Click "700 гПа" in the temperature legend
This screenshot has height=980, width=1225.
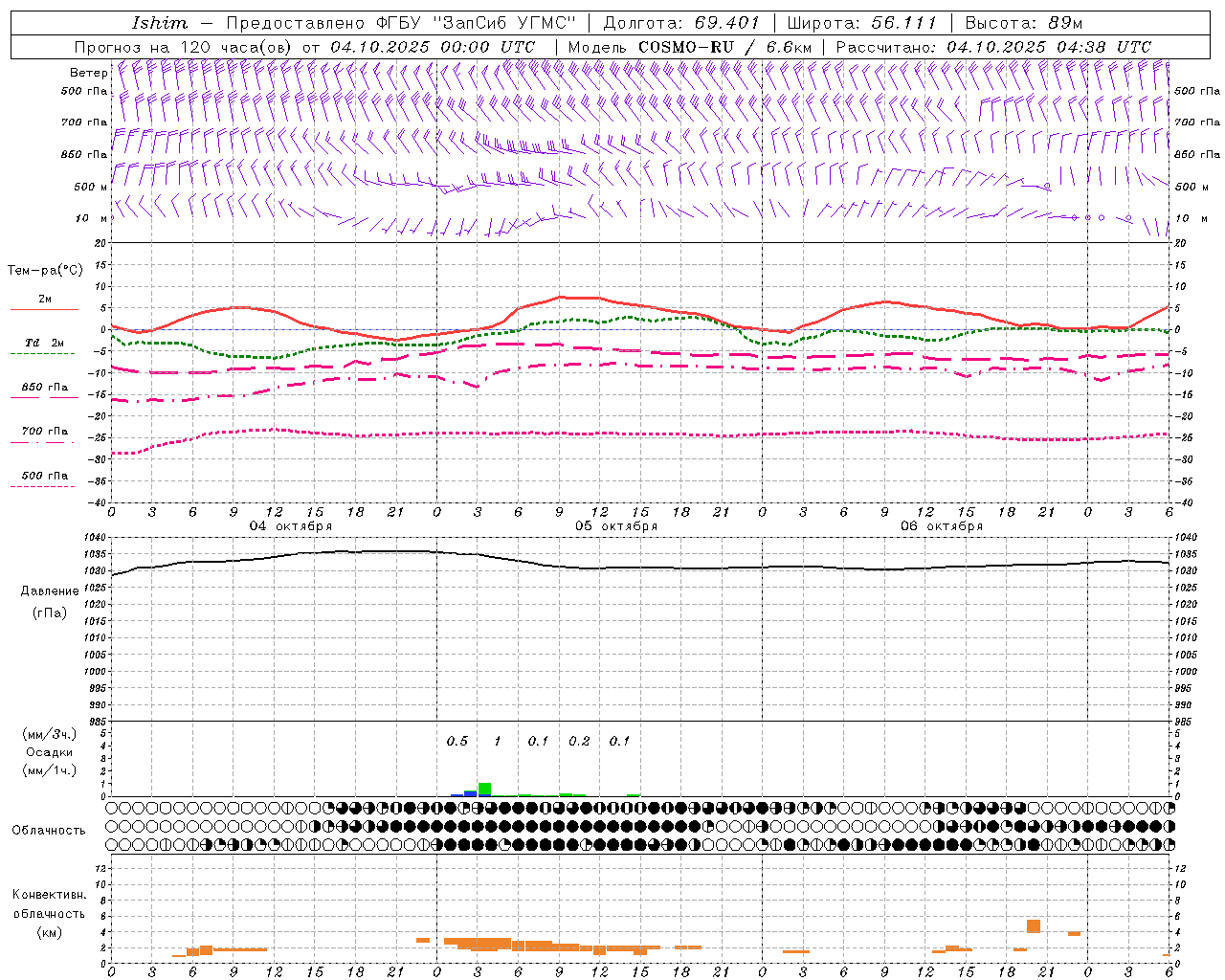(45, 432)
